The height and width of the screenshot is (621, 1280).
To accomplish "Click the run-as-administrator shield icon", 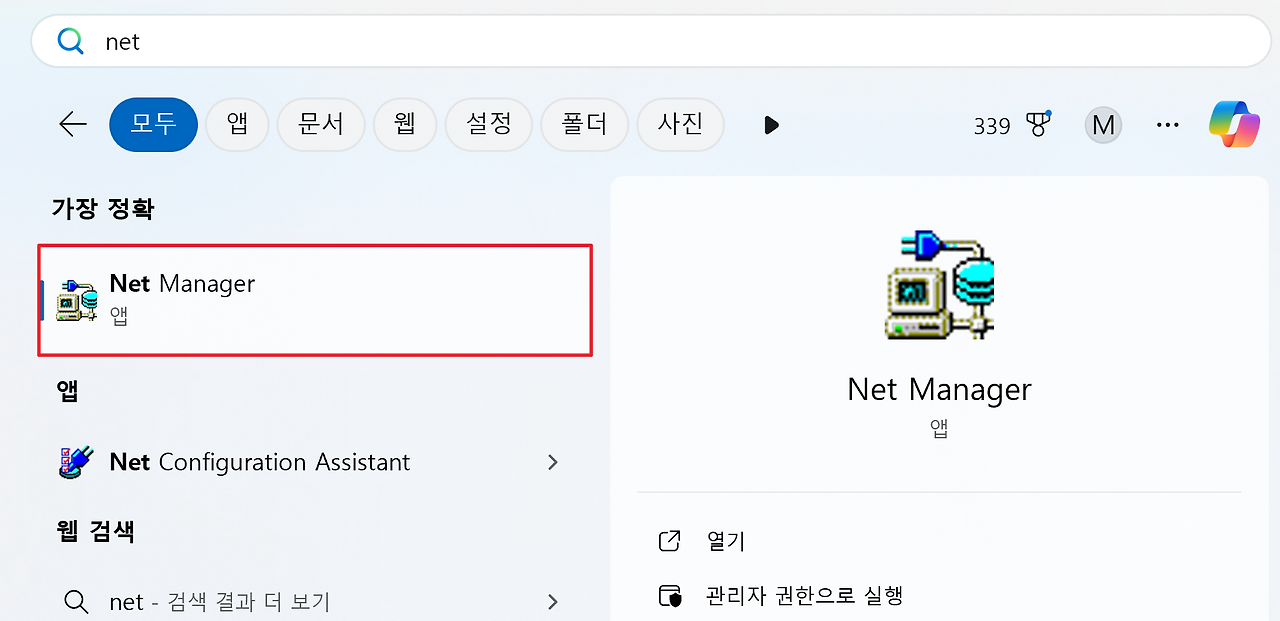I will point(669,597).
